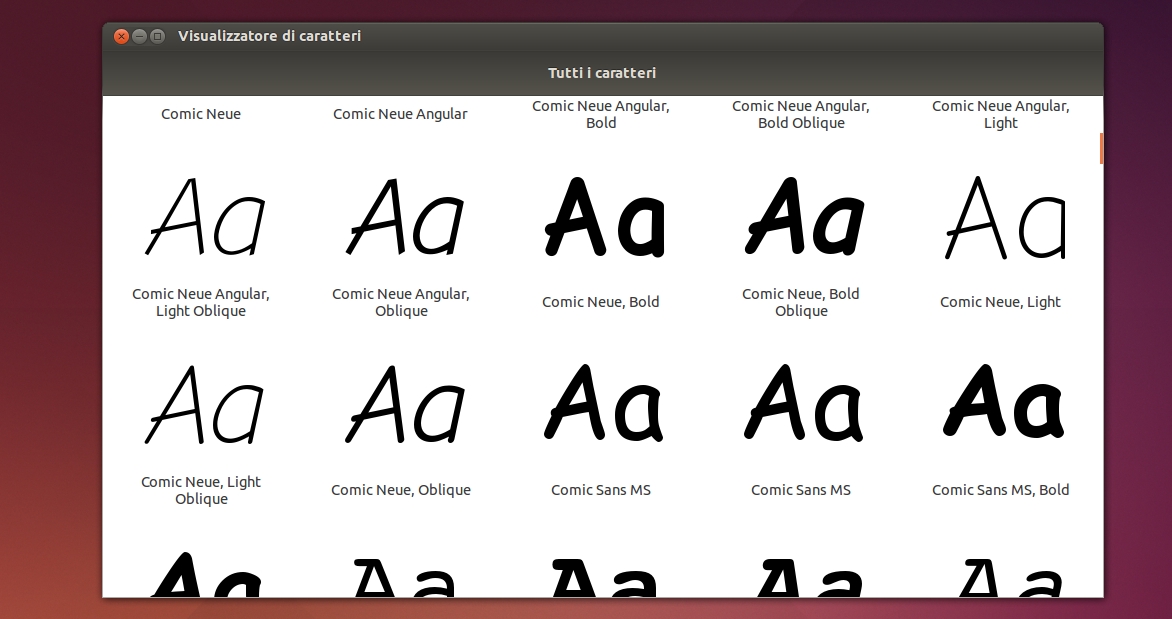The height and width of the screenshot is (619, 1172).
Task: Close the Visualizzatore di caratteri window
Action: [x=122, y=36]
